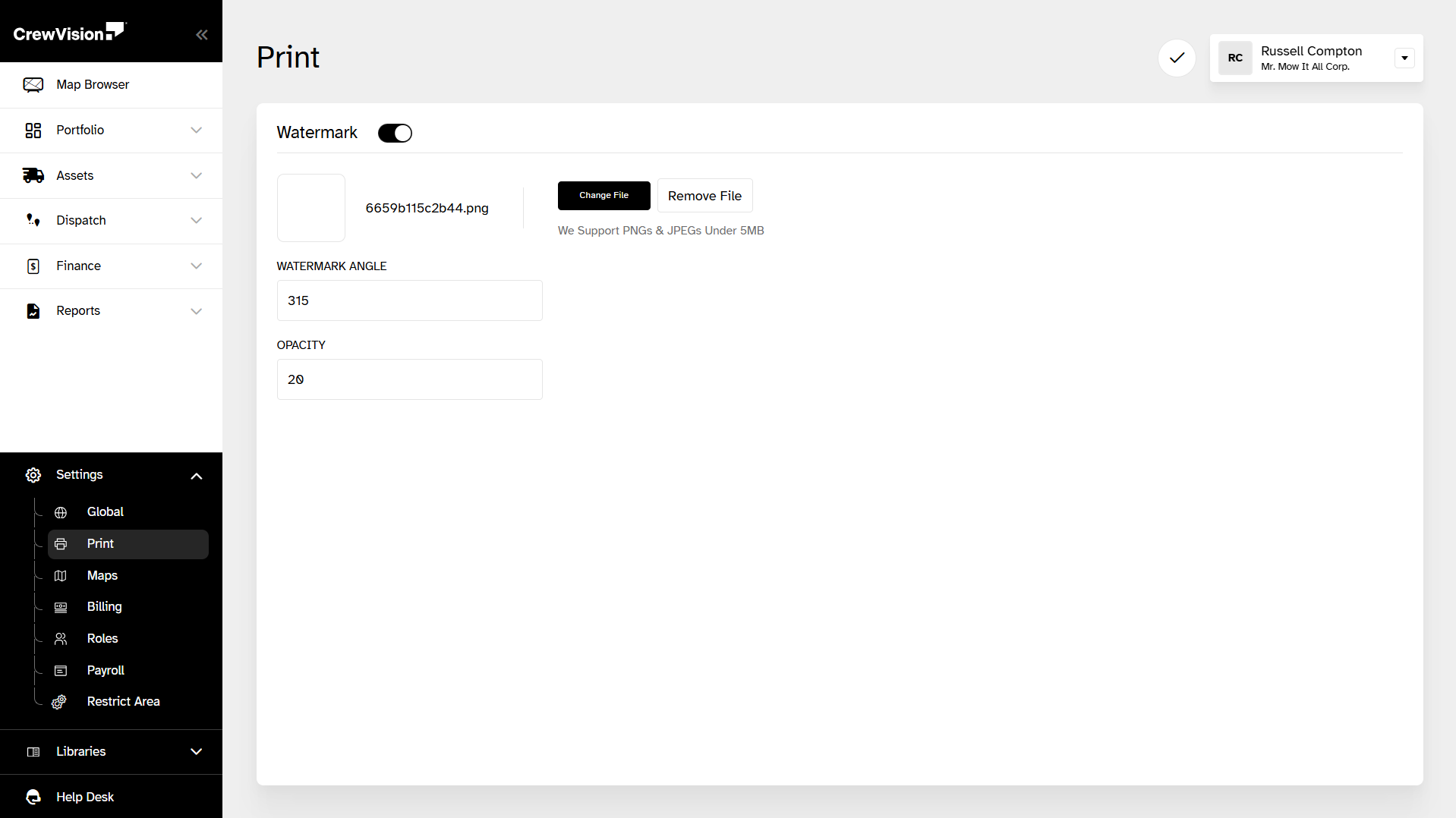Expand the Portfolio menu chevron

click(196, 130)
